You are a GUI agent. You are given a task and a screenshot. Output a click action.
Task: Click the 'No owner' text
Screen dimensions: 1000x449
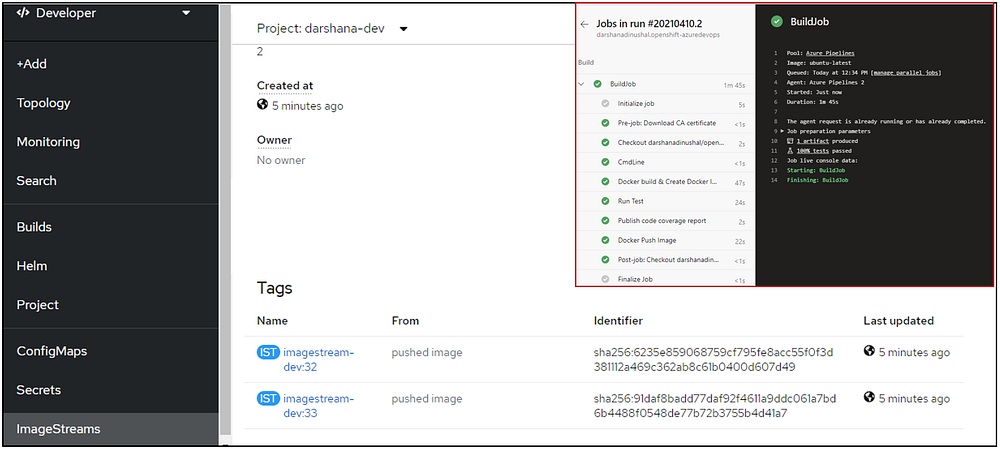coord(281,160)
